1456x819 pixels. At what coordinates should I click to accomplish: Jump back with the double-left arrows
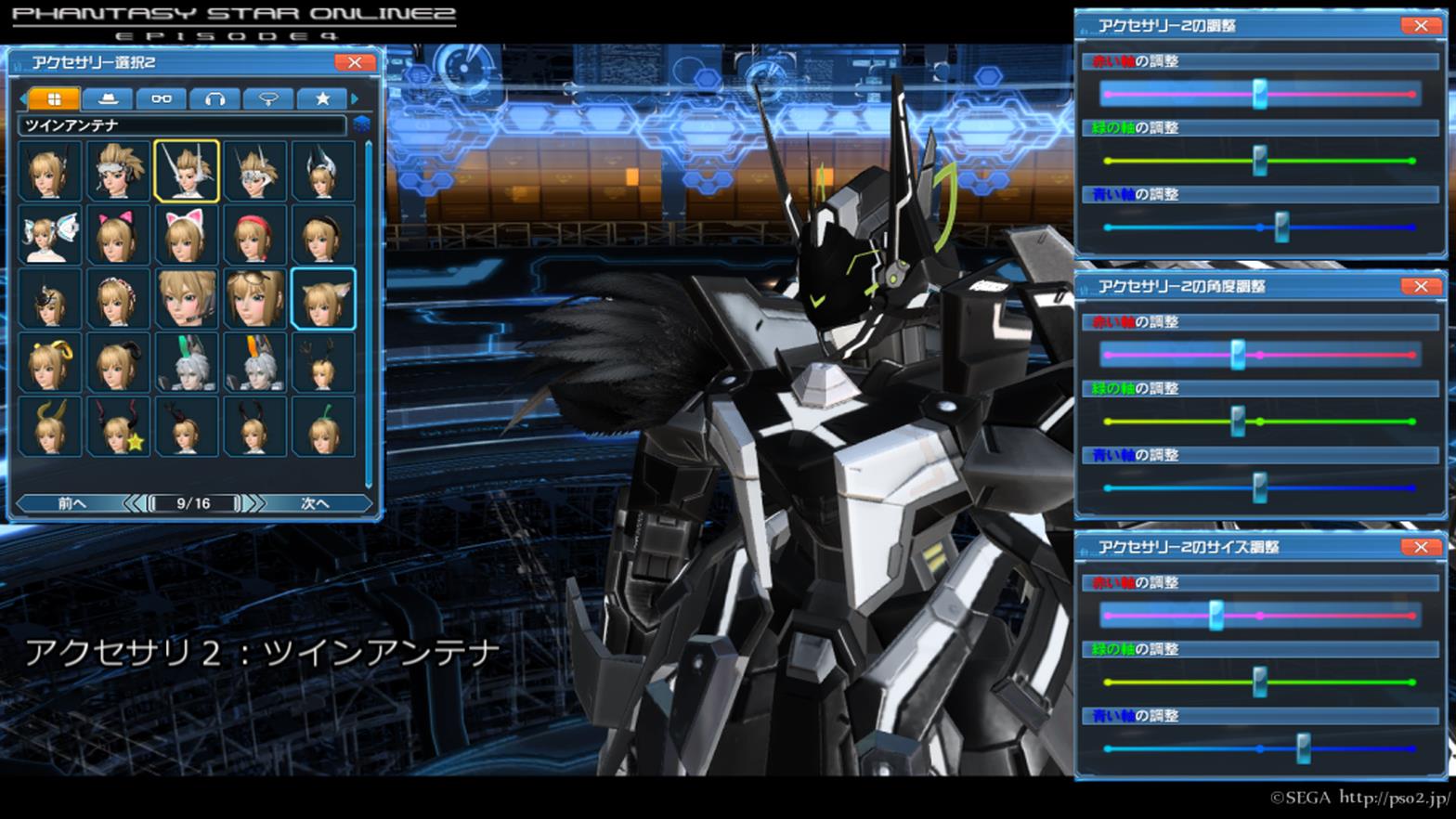[x=136, y=503]
